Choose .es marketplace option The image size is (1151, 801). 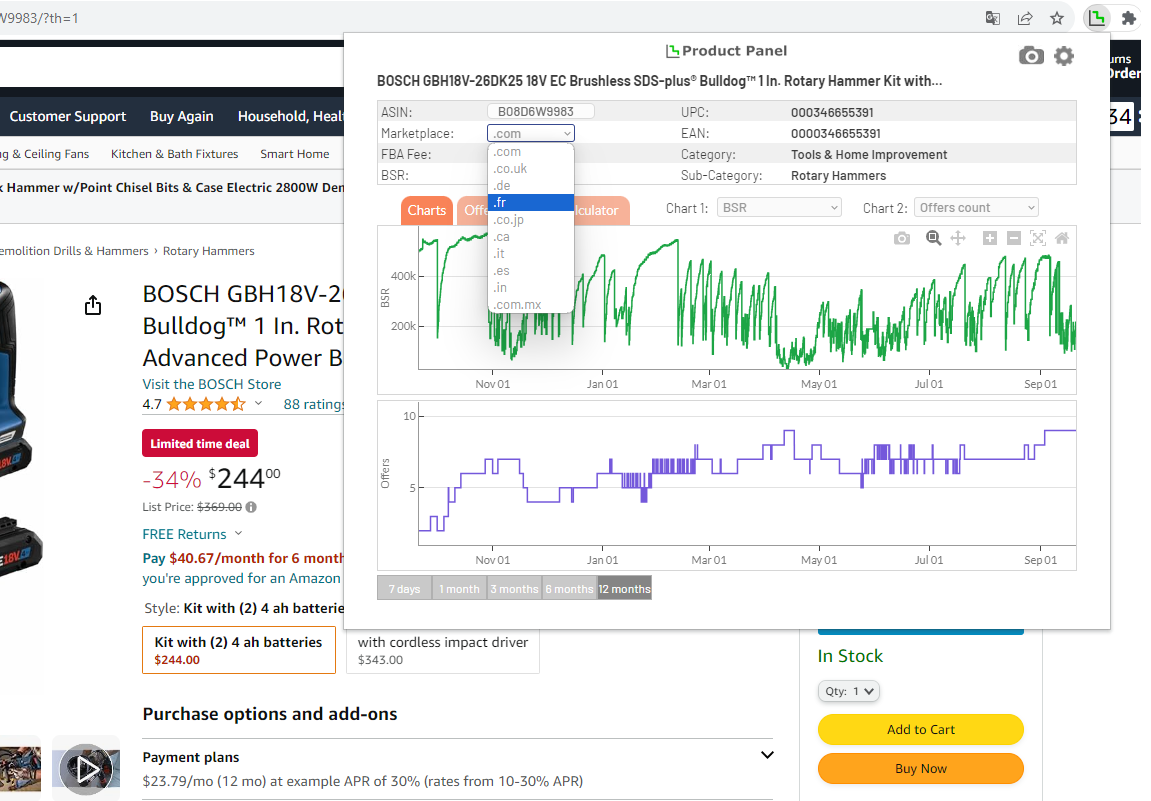click(x=531, y=270)
